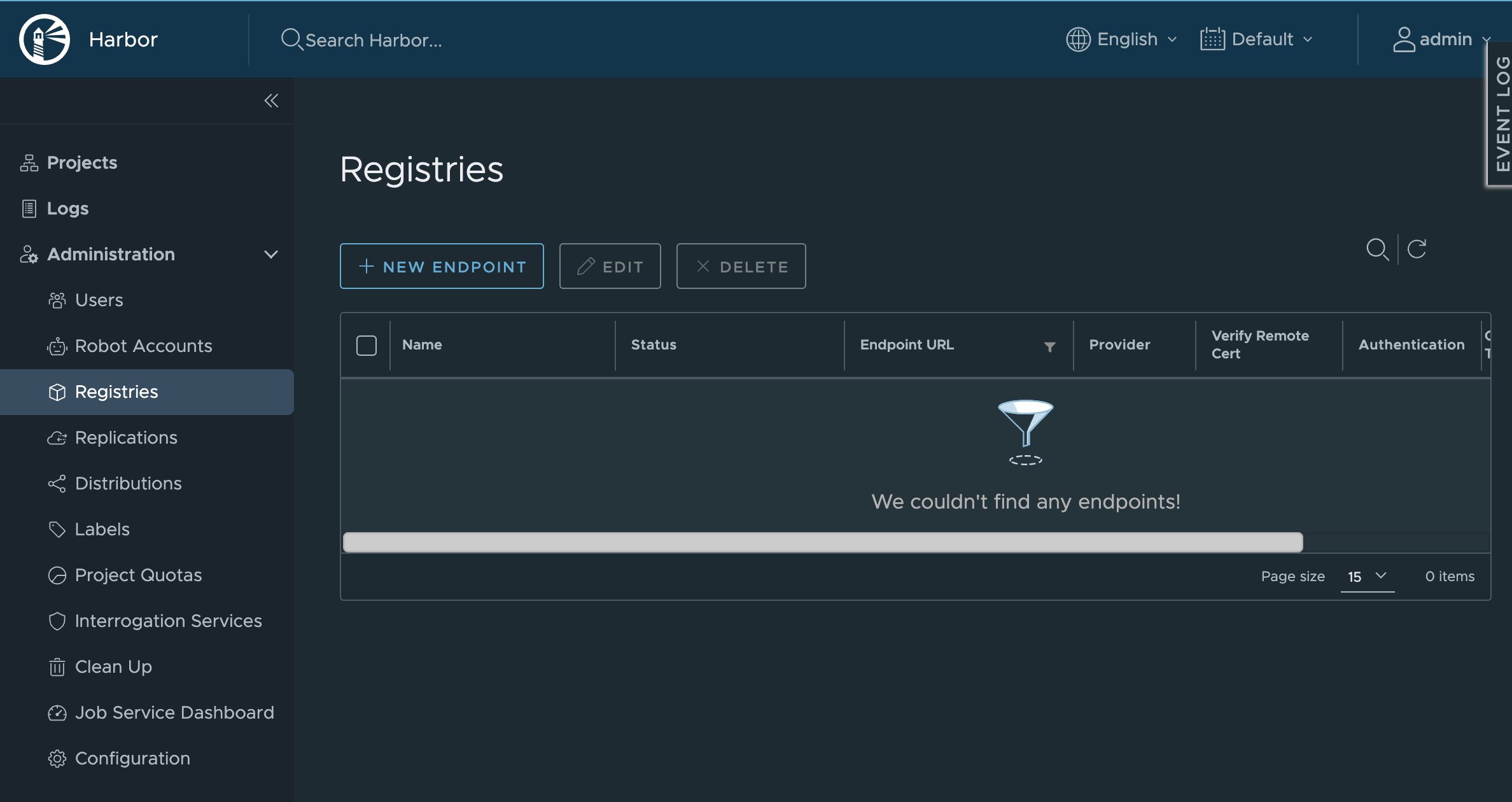Click the Endpoint URL filter icon
Viewport: 1512px width, 802px height.
click(x=1050, y=346)
